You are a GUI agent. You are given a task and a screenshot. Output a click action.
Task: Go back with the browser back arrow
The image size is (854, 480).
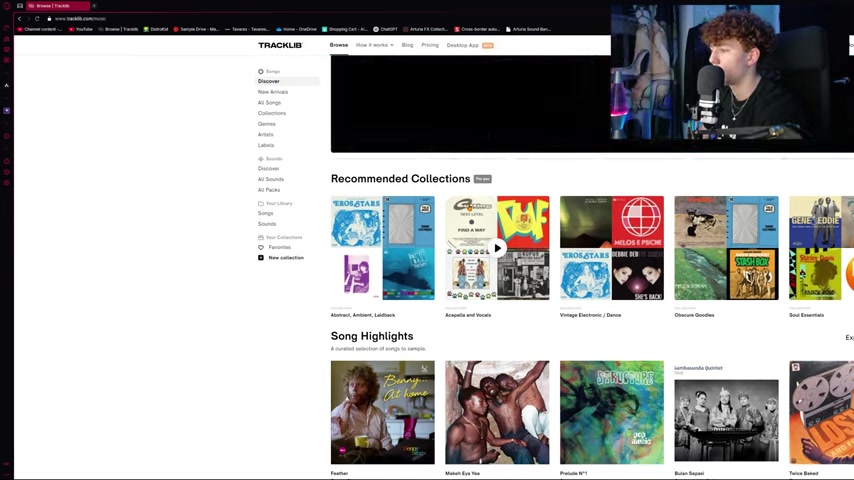tap(19, 19)
